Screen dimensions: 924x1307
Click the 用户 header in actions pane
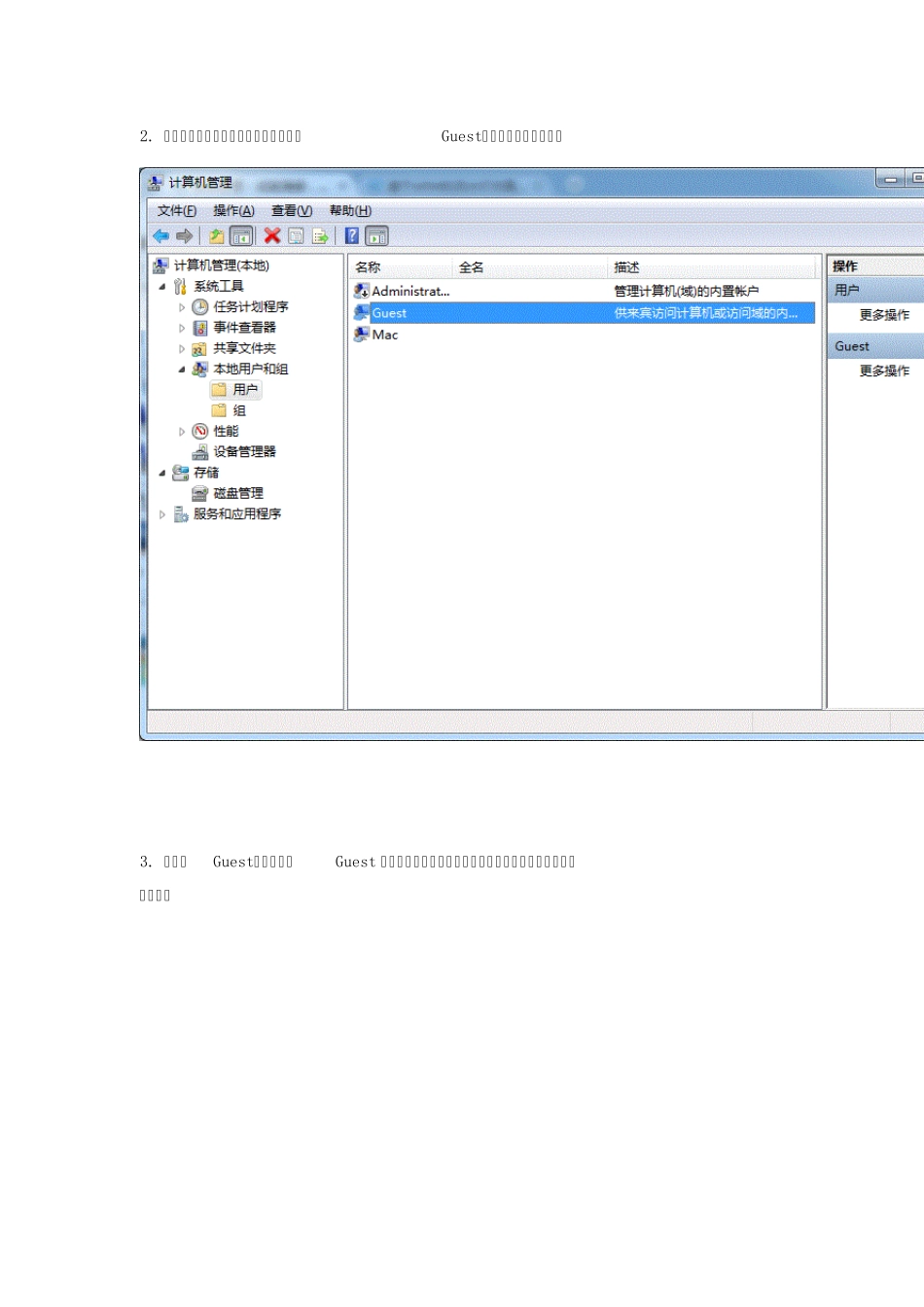coord(875,290)
